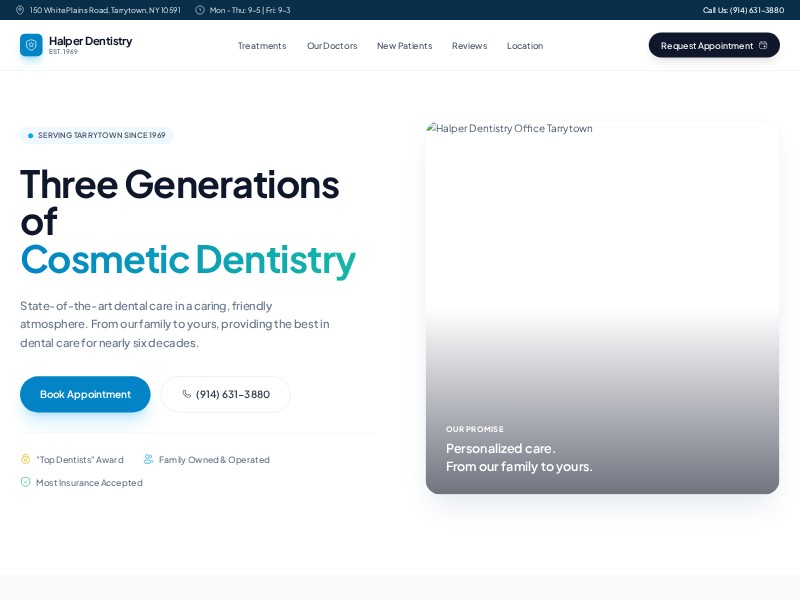Click the Call Us link in the top bar
The image size is (800, 600).
pyautogui.click(x=742, y=10)
